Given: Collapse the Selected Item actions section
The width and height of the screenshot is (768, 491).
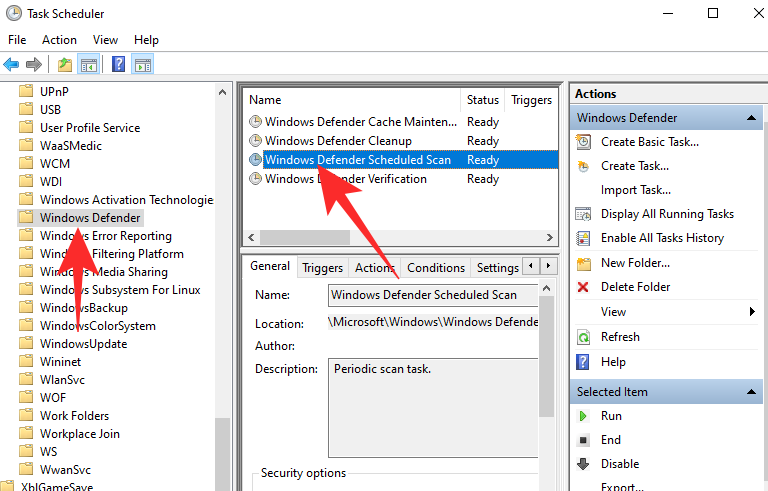Looking at the screenshot, I should pyautogui.click(x=751, y=392).
